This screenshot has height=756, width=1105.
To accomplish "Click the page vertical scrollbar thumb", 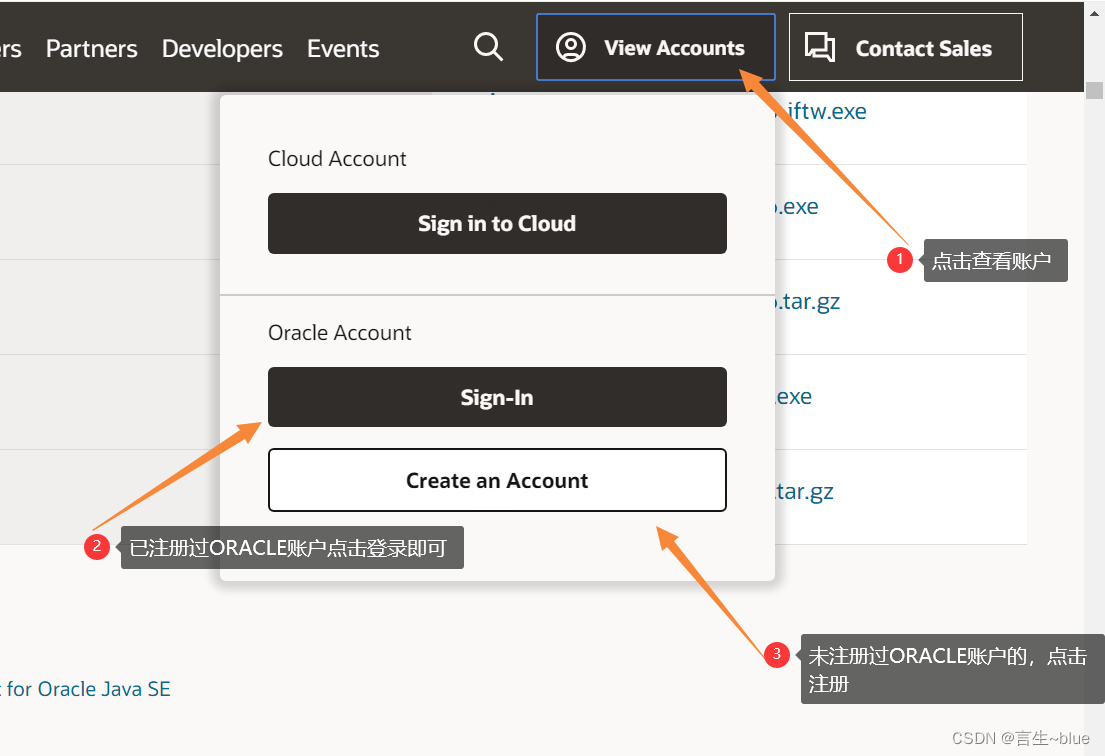I will click(1094, 90).
